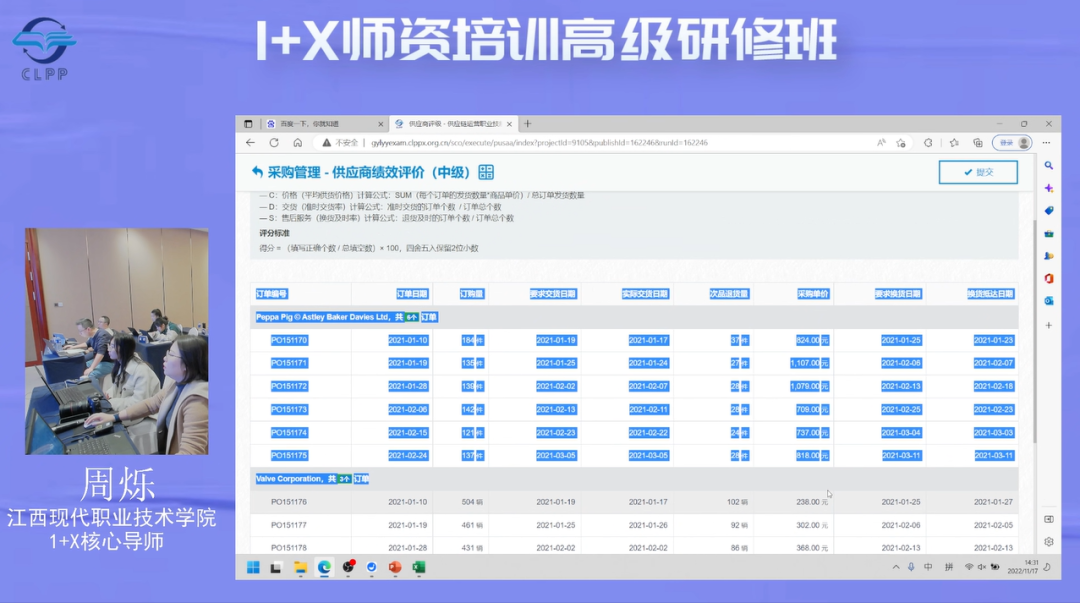Open the Edge settings menu via the ellipsis
Screen dimensions: 1080x603
point(1046,142)
